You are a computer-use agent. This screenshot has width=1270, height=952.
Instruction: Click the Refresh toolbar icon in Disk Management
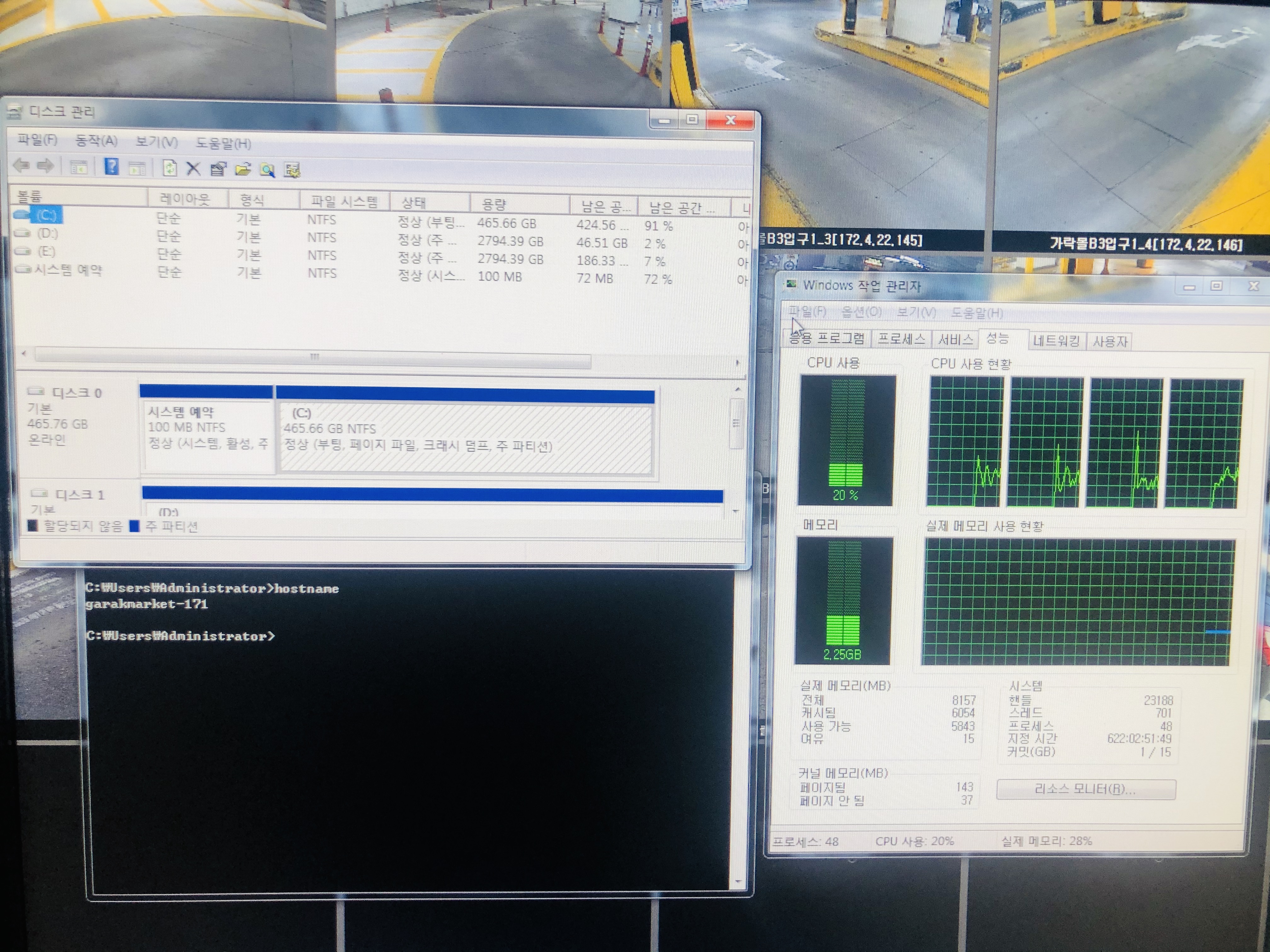click(x=170, y=168)
